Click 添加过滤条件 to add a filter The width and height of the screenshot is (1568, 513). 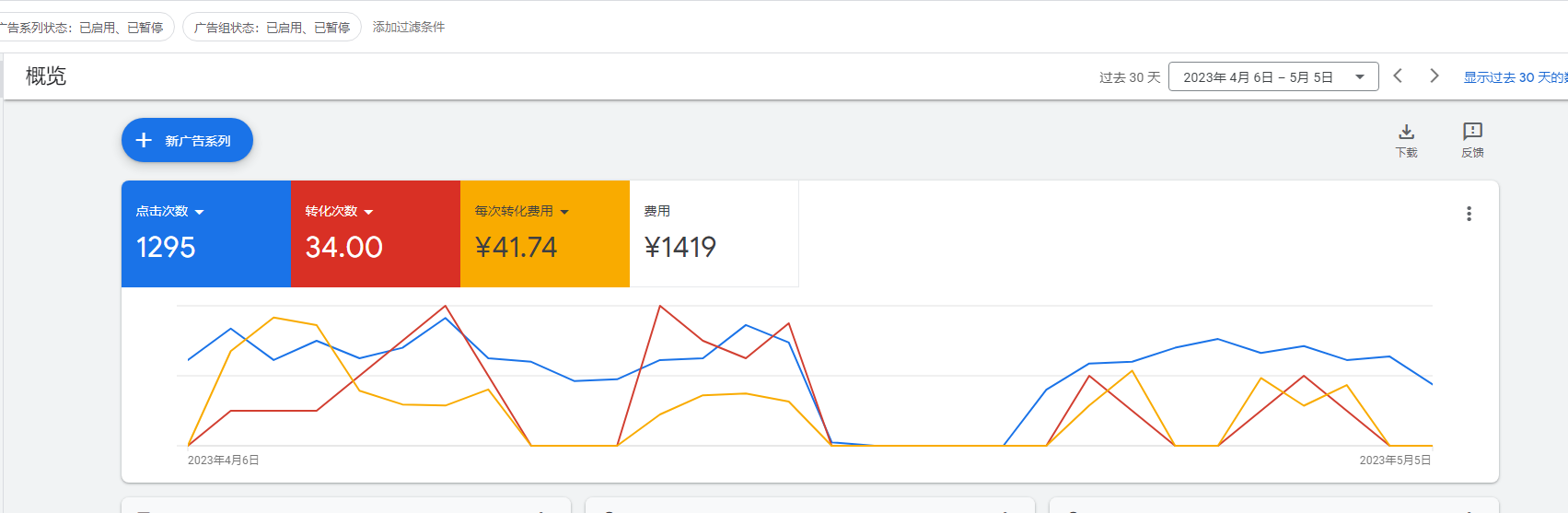409,28
